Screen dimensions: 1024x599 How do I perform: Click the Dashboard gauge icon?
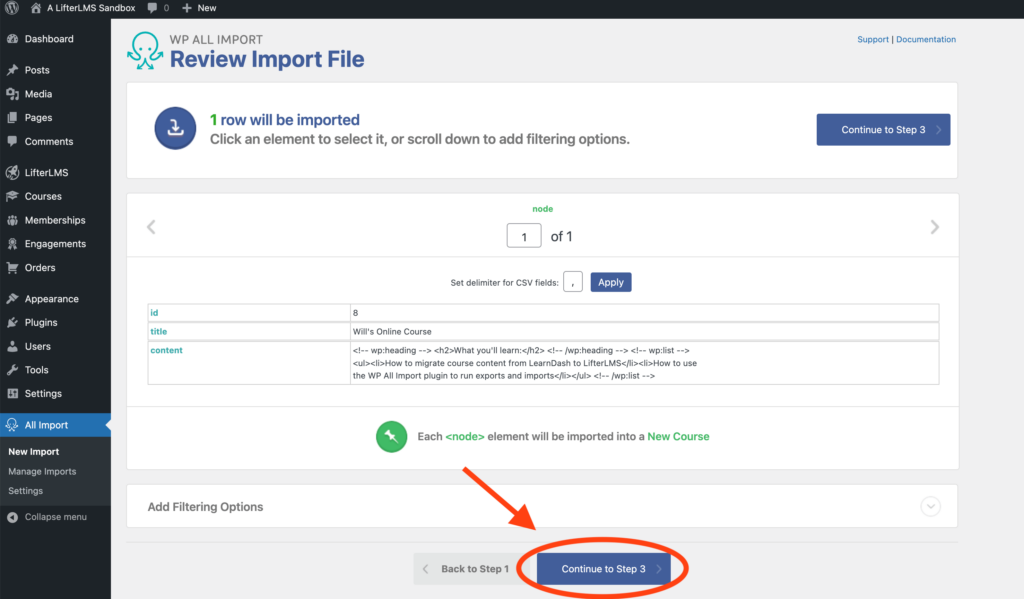click(12, 39)
